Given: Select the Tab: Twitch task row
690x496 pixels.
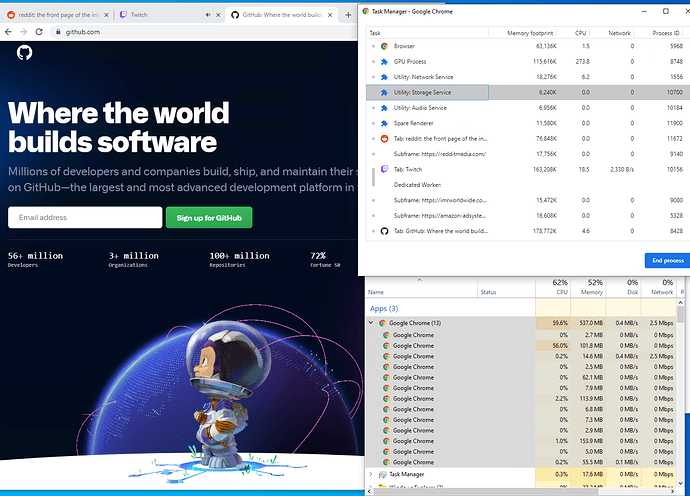Looking at the screenshot, I should [x=528, y=169].
